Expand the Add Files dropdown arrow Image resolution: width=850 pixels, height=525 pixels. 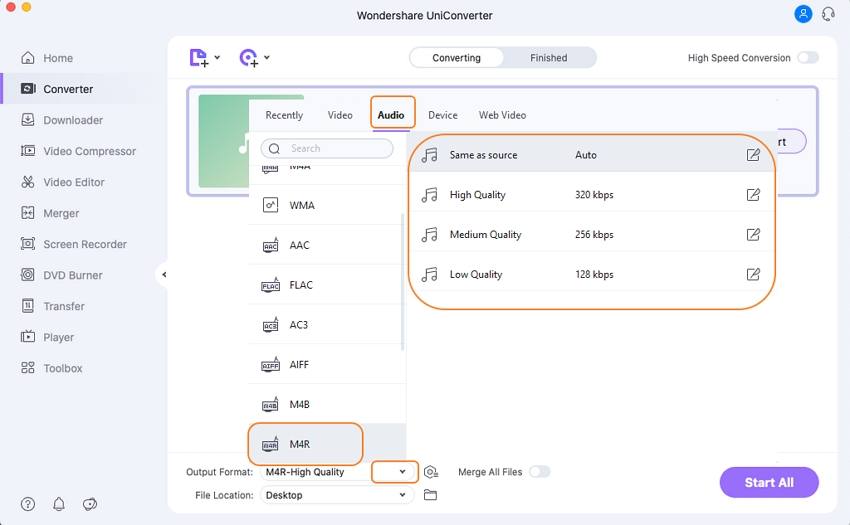point(217,57)
